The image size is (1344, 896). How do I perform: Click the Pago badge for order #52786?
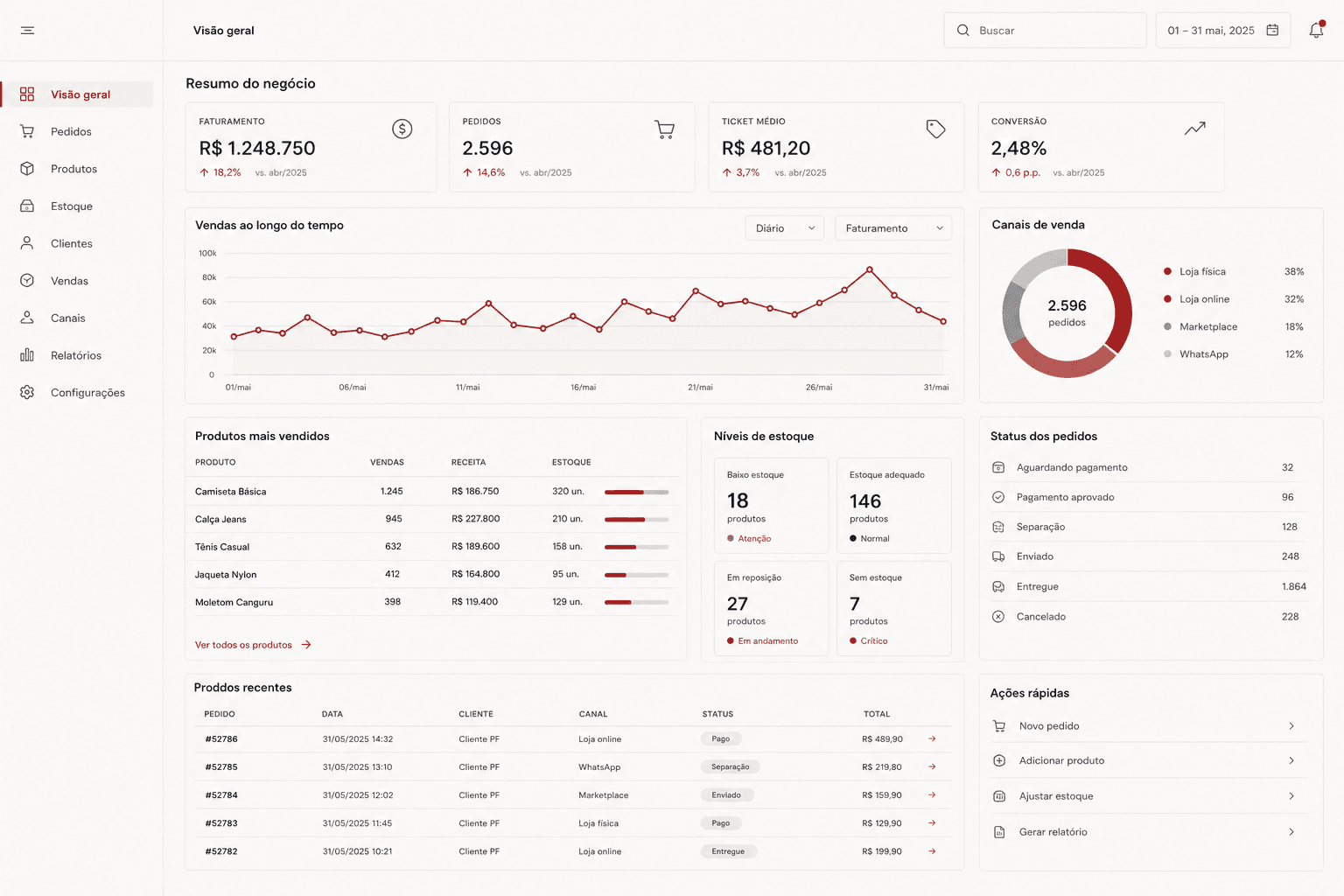point(721,738)
